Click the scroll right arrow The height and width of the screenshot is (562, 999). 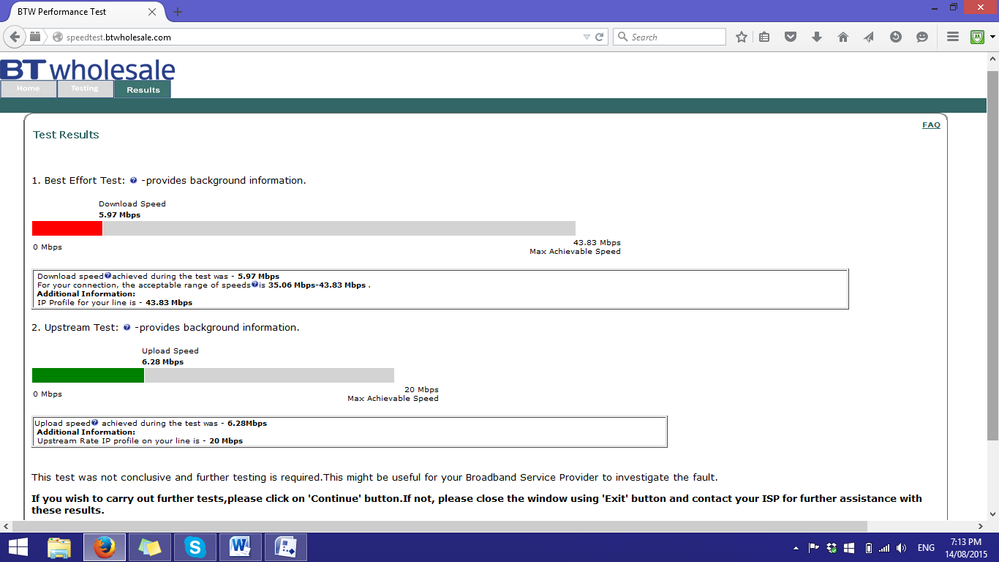(981, 526)
